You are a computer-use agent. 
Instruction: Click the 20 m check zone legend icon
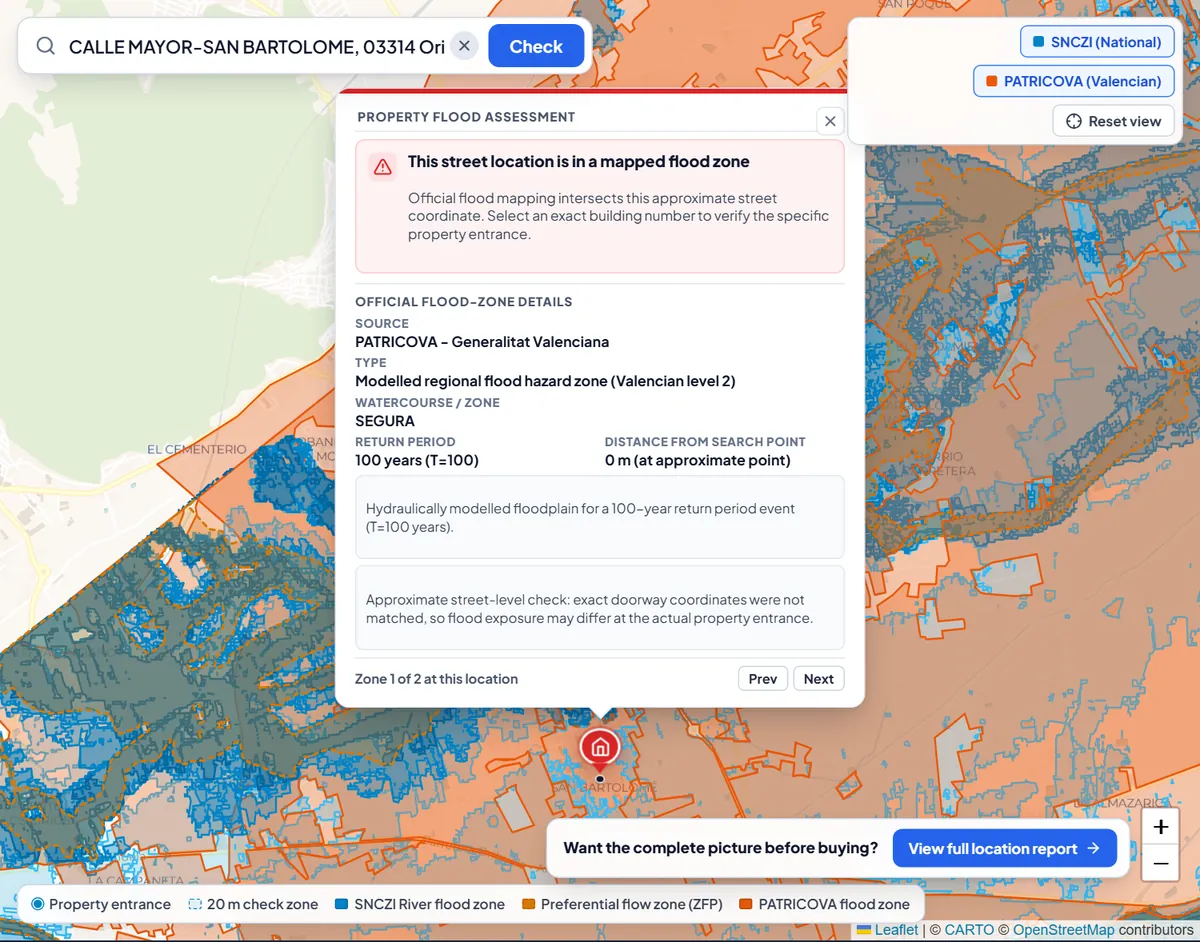194,904
